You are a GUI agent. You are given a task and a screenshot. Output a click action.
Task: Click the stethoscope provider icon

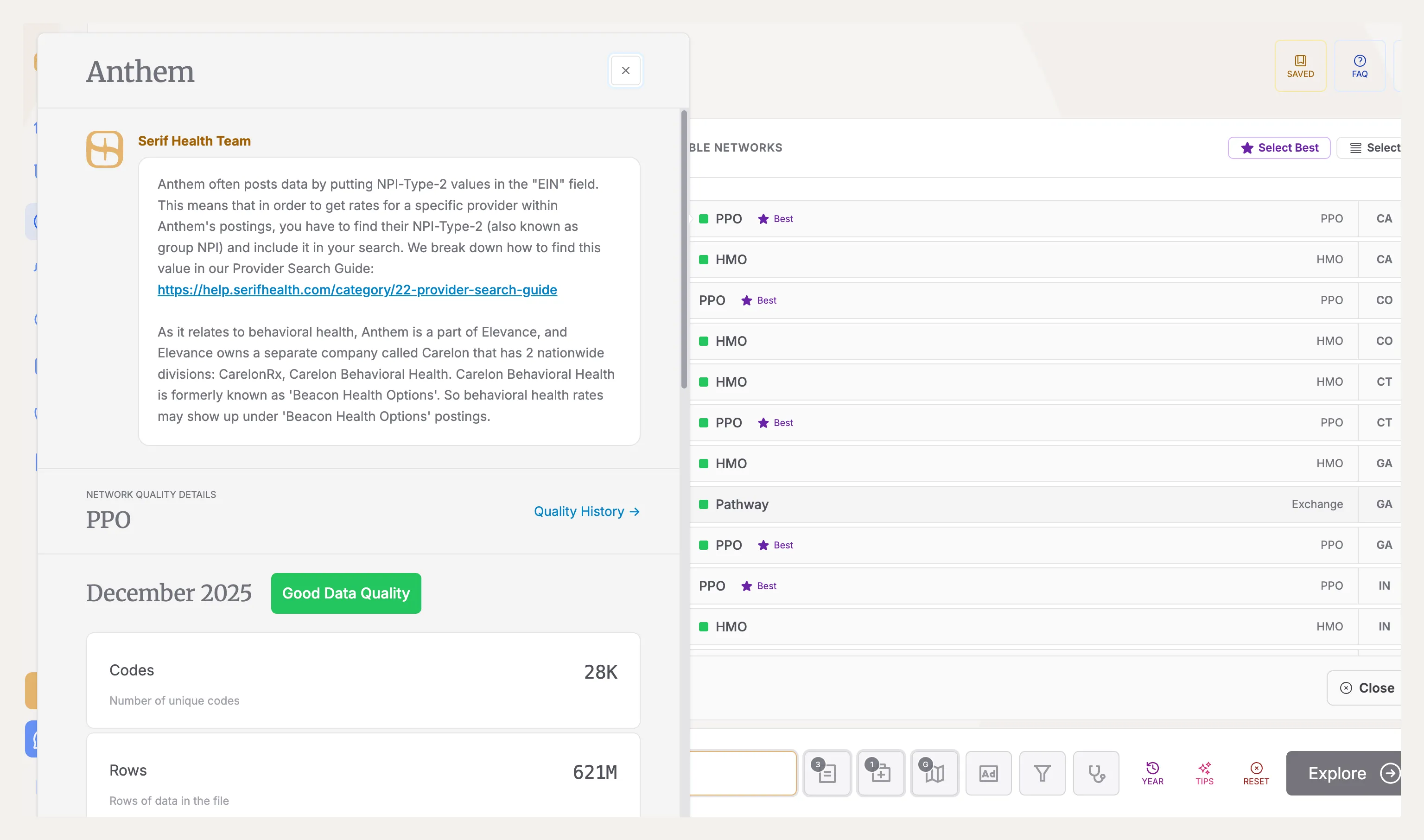(x=1096, y=773)
